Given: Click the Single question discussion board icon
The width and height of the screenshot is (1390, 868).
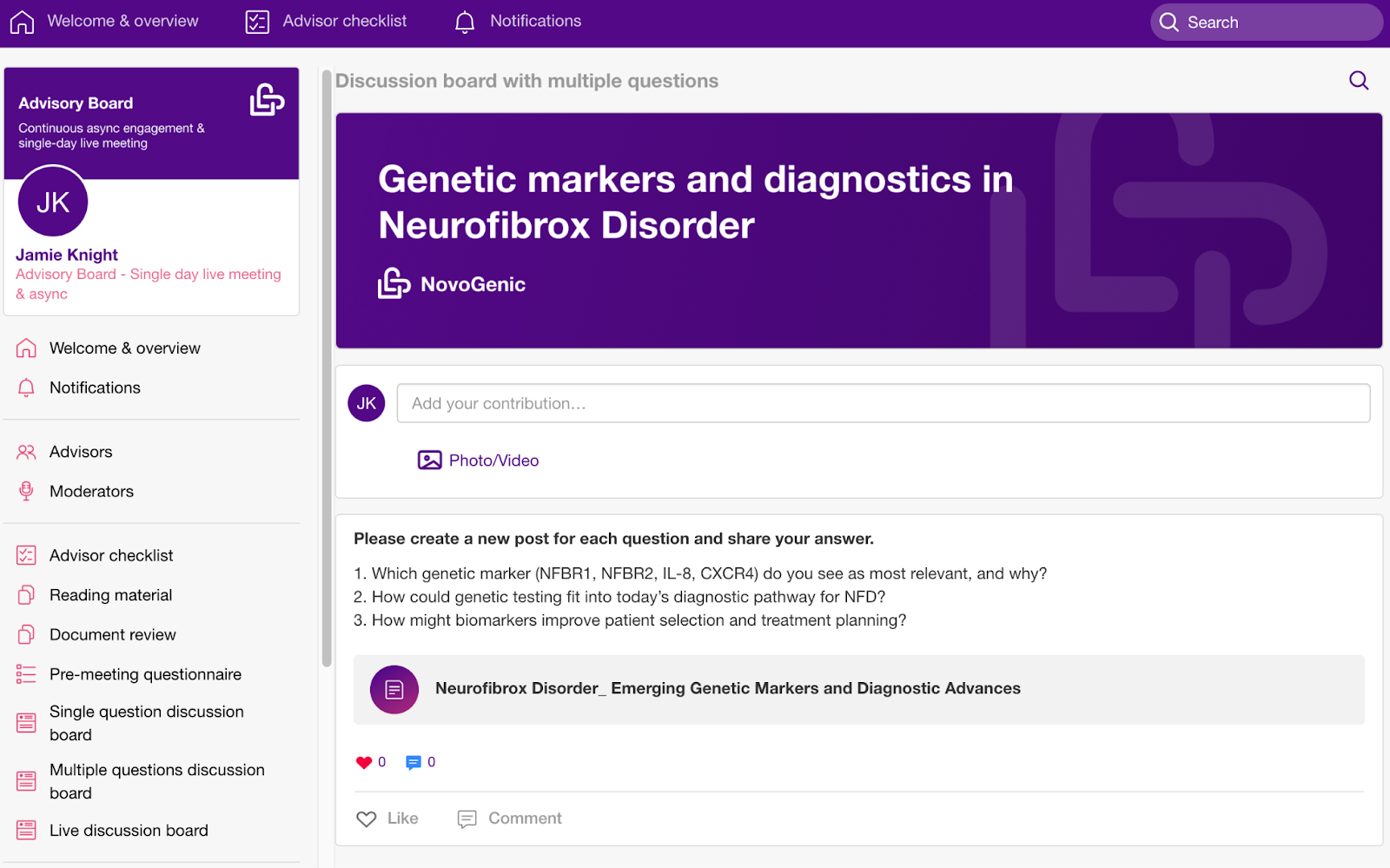Looking at the screenshot, I should tap(26, 723).
